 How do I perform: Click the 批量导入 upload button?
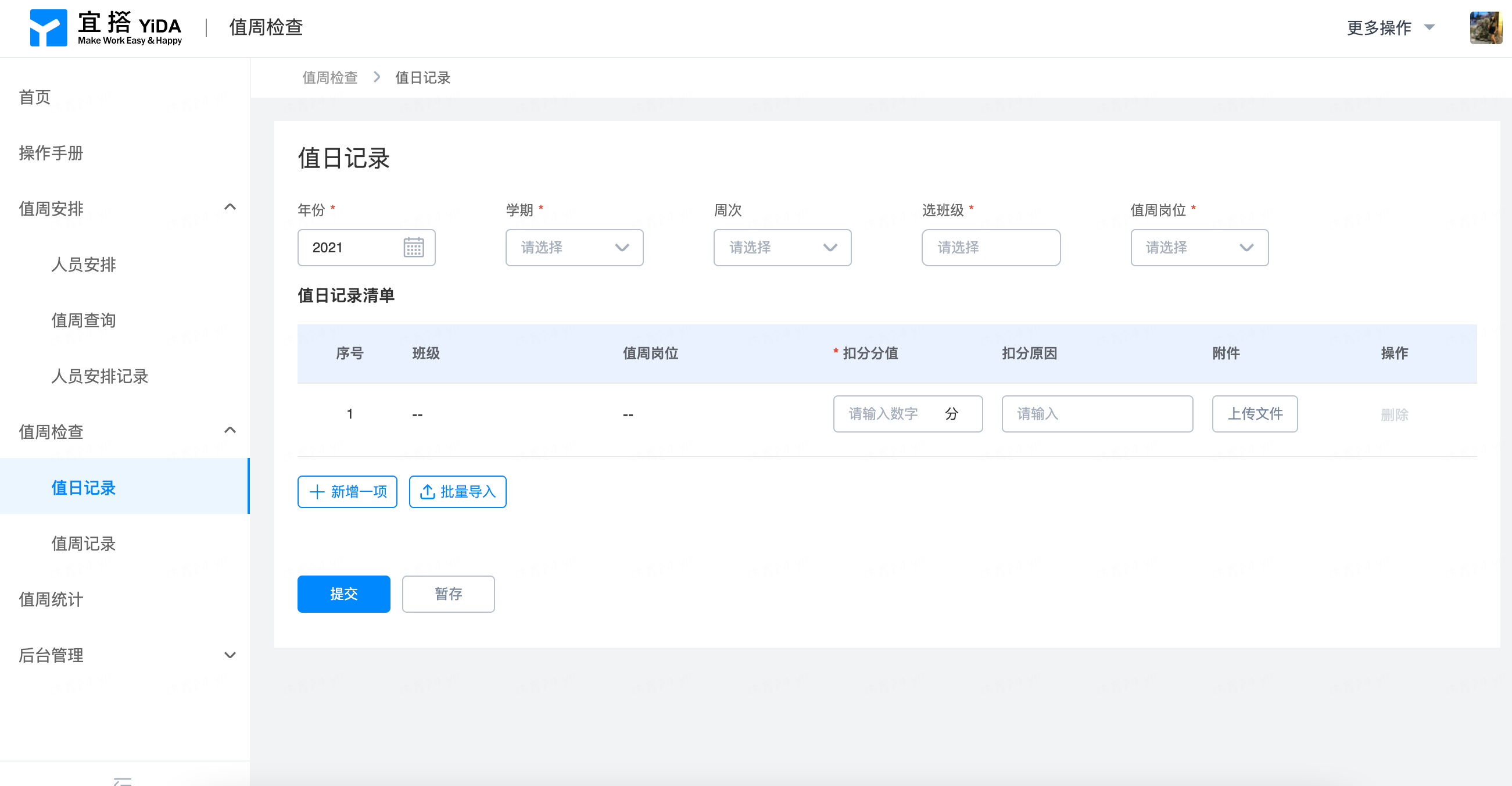coord(457,492)
